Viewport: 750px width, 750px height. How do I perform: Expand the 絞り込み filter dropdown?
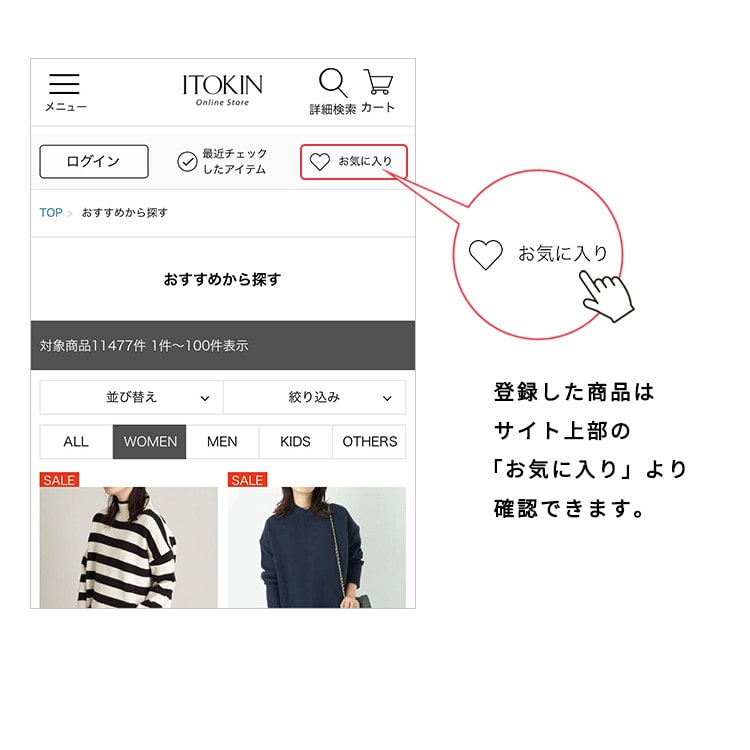[315, 397]
